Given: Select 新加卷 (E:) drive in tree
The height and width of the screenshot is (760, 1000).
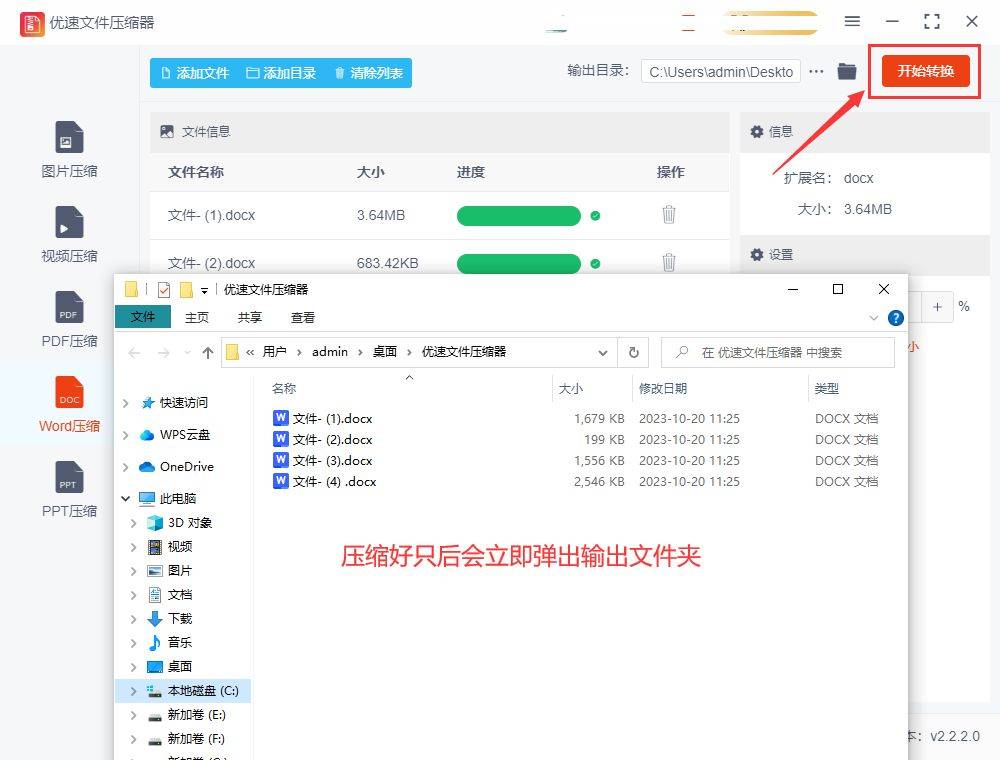Looking at the screenshot, I should pyautogui.click(x=196, y=715).
